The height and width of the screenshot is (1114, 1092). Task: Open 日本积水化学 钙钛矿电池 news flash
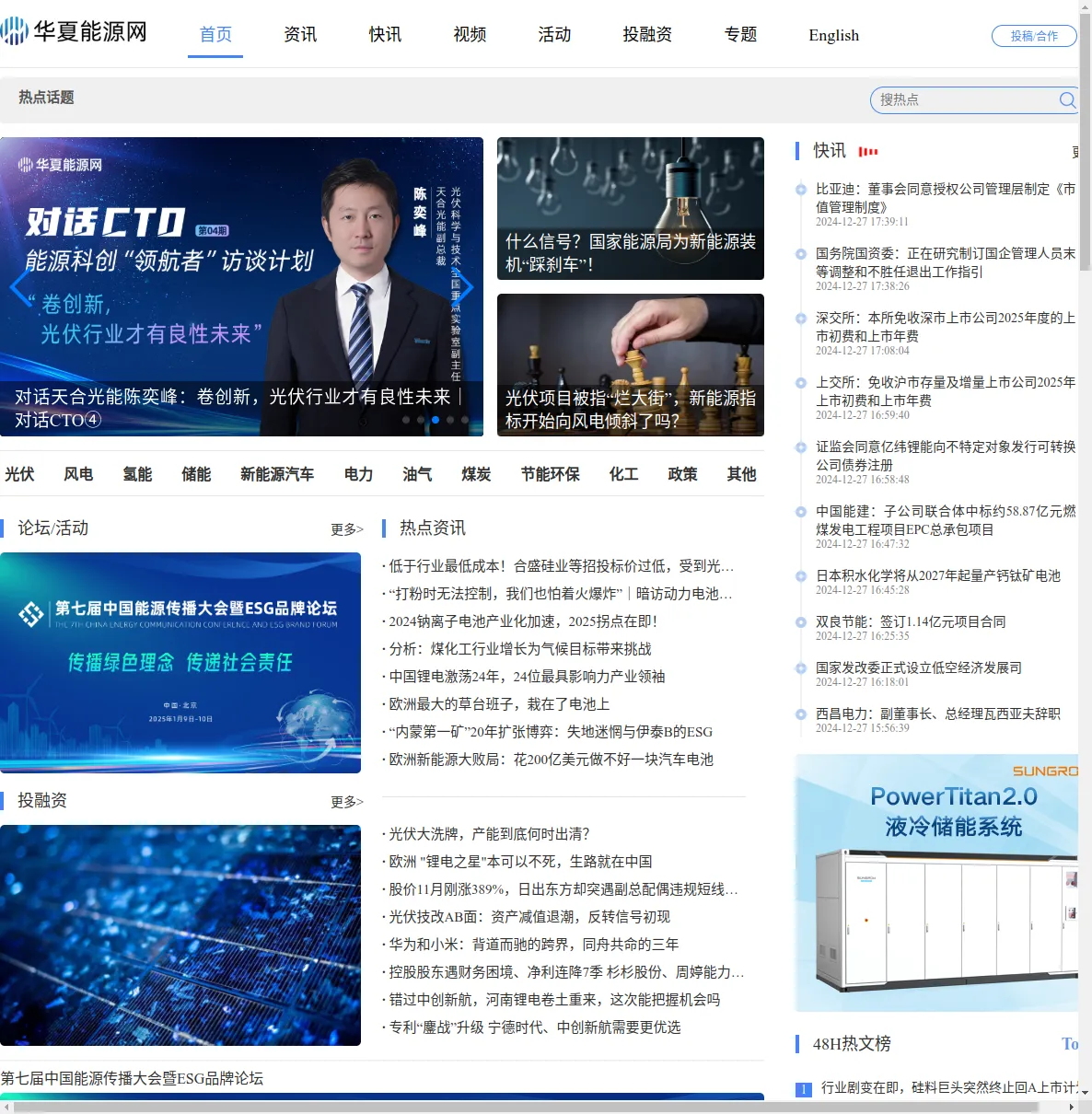[x=938, y=575]
